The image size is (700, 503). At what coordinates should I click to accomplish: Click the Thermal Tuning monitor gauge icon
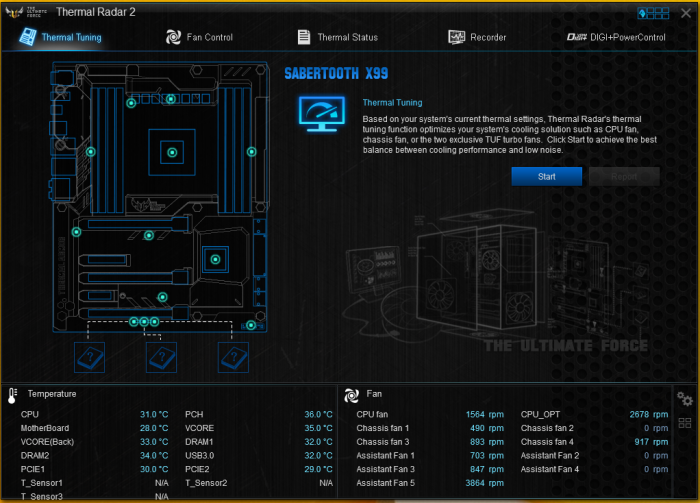tap(322, 114)
